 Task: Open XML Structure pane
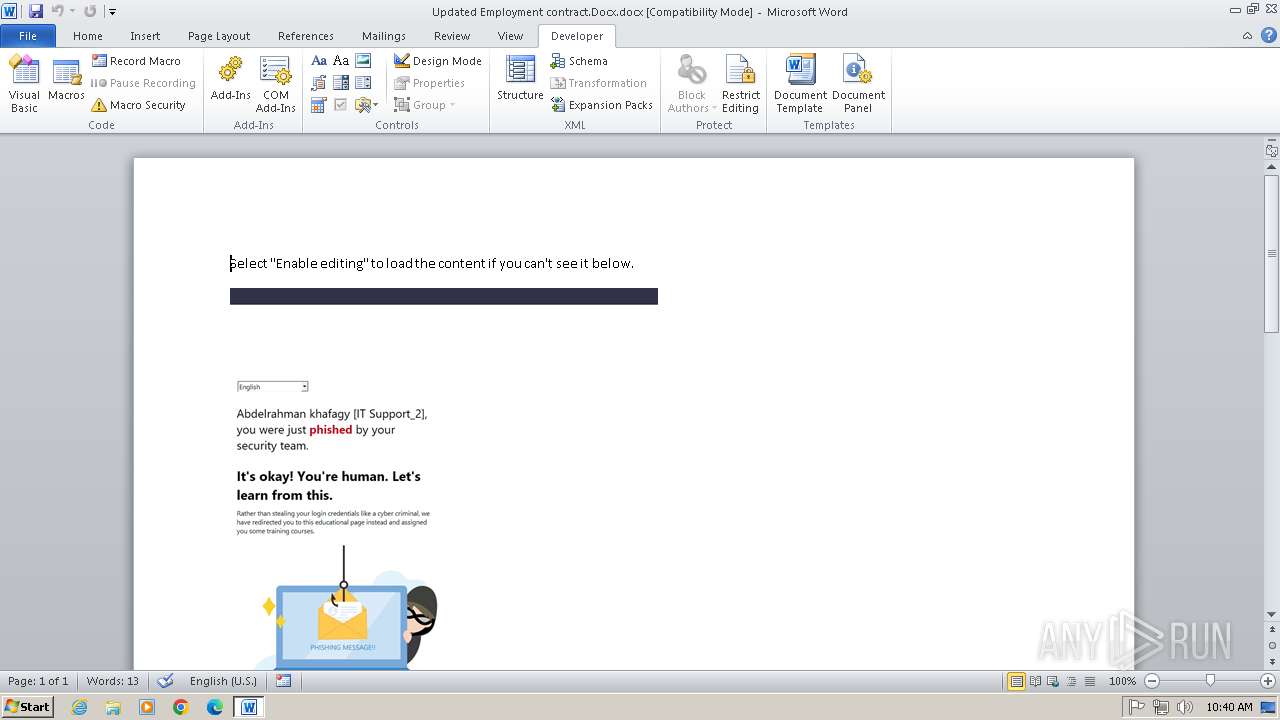tap(520, 84)
